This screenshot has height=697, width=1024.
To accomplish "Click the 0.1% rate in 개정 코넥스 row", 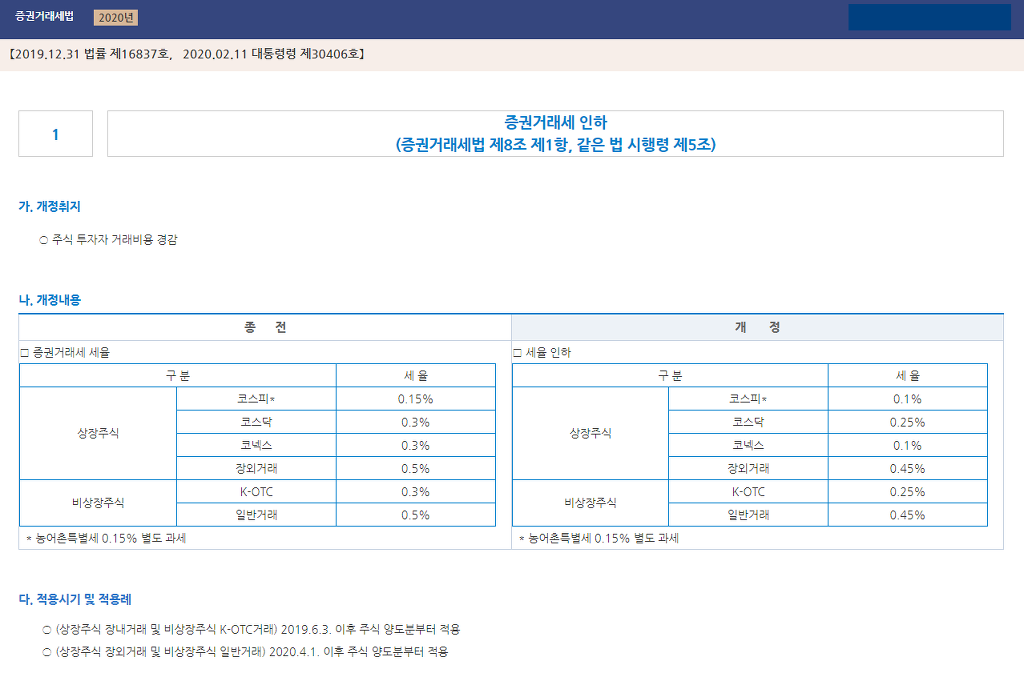I will coord(908,445).
